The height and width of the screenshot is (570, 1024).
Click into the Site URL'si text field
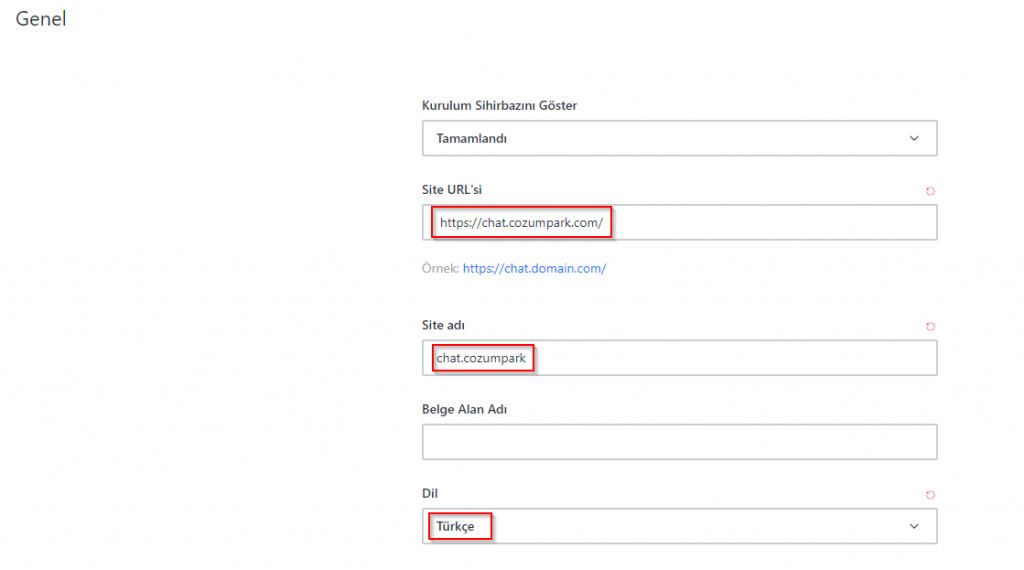pos(679,223)
